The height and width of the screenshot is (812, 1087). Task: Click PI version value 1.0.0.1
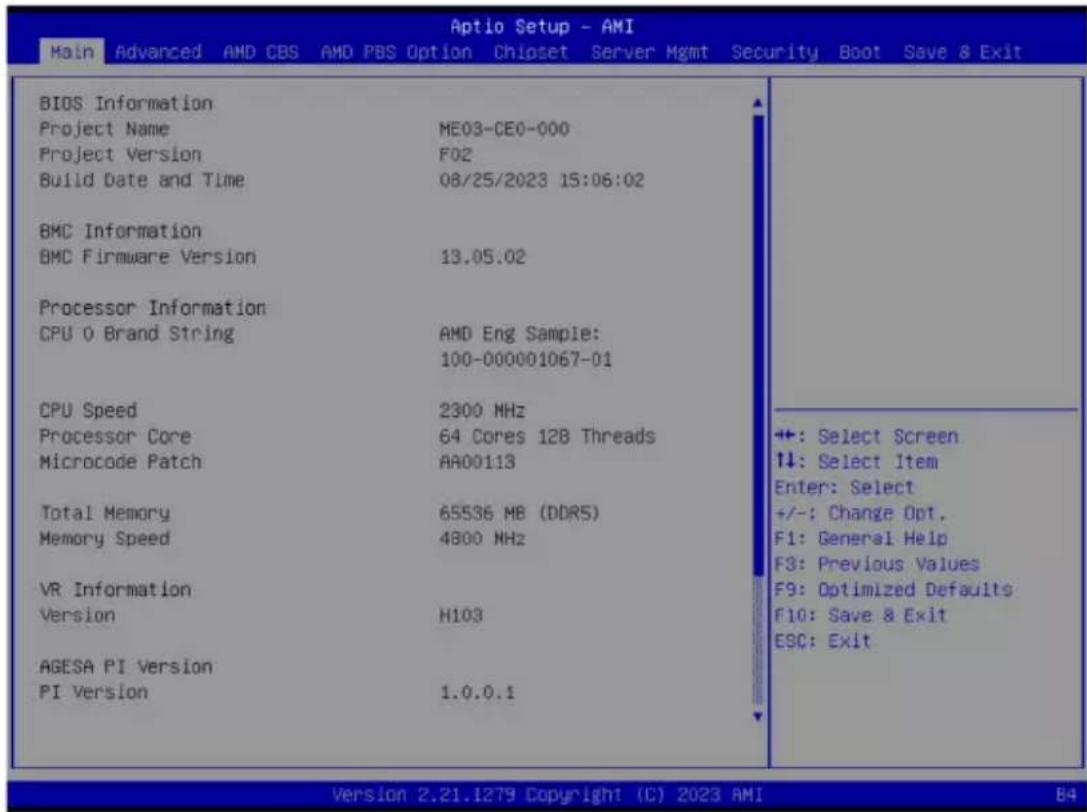(x=477, y=692)
